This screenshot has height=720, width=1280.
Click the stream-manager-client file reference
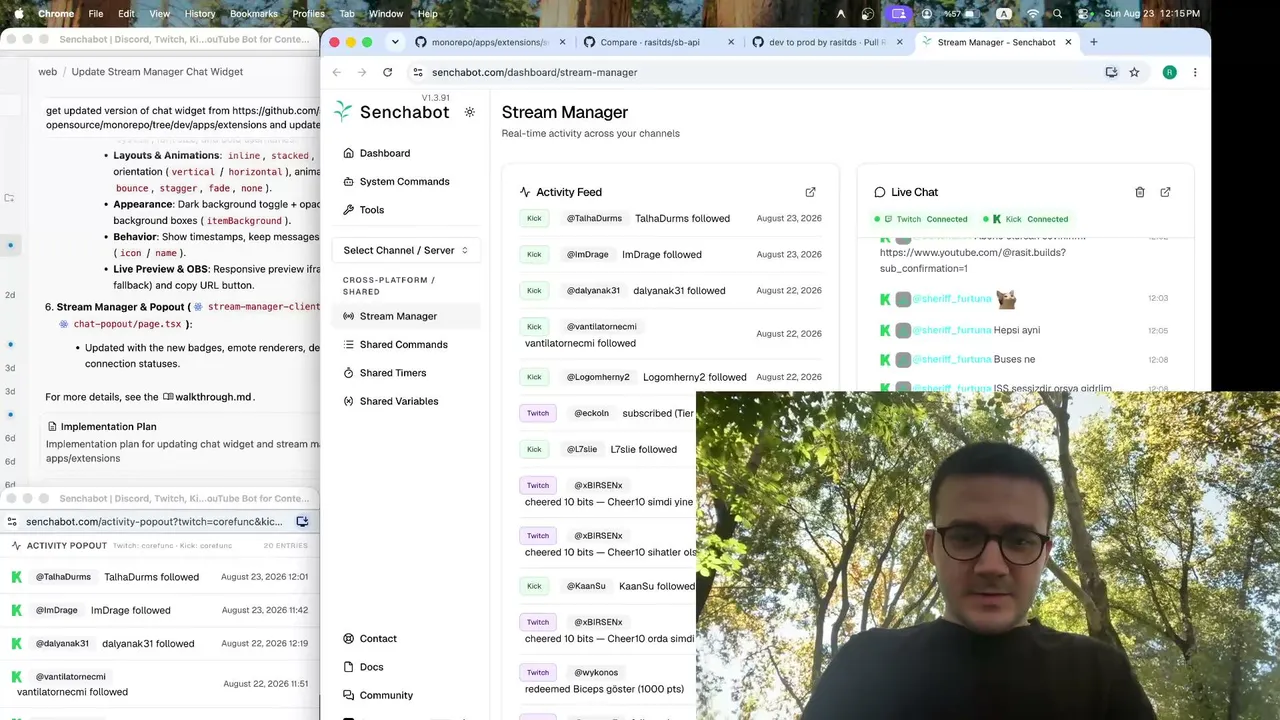tap(256, 307)
